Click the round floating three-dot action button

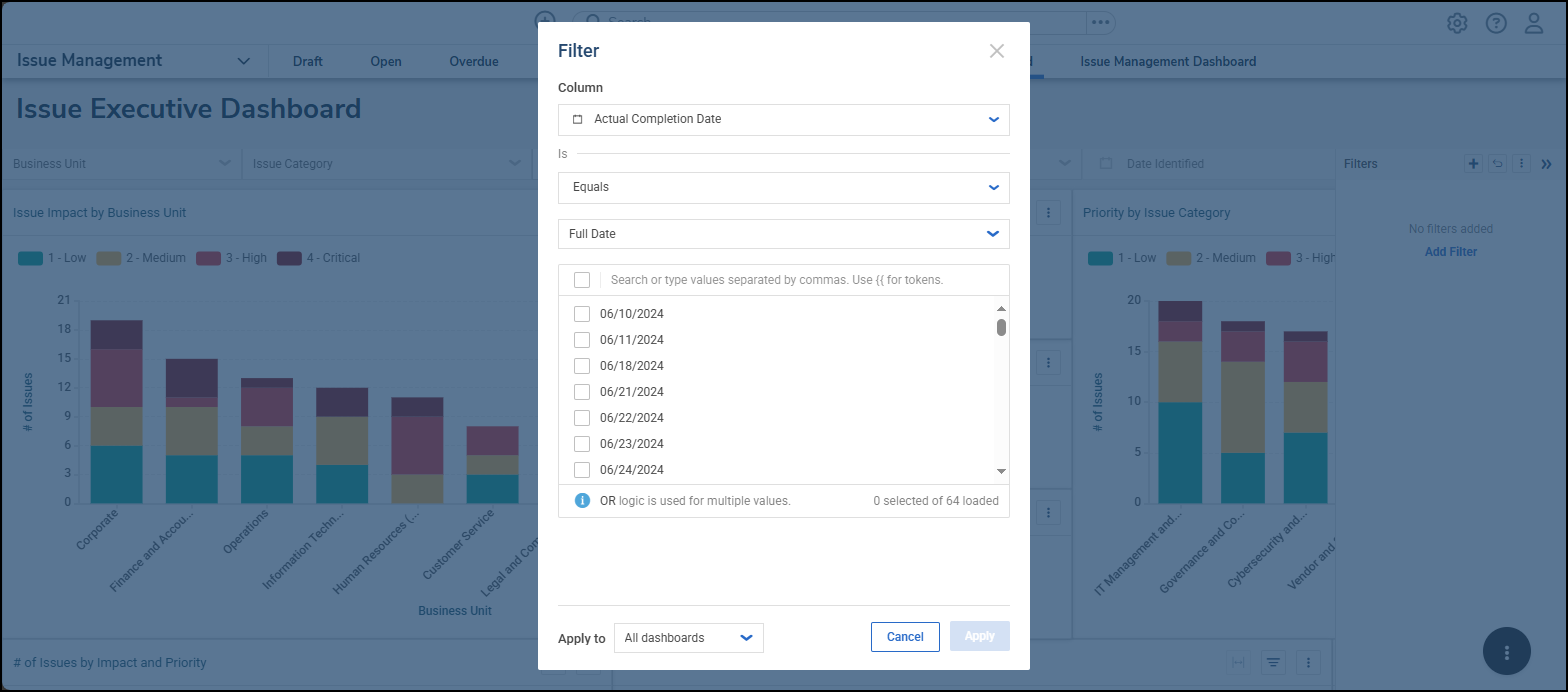[1507, 652]
